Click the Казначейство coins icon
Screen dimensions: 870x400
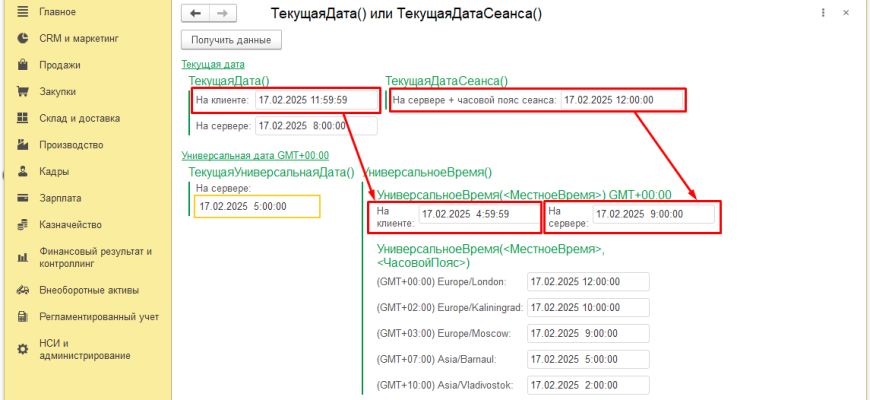(x=22, y=224)
